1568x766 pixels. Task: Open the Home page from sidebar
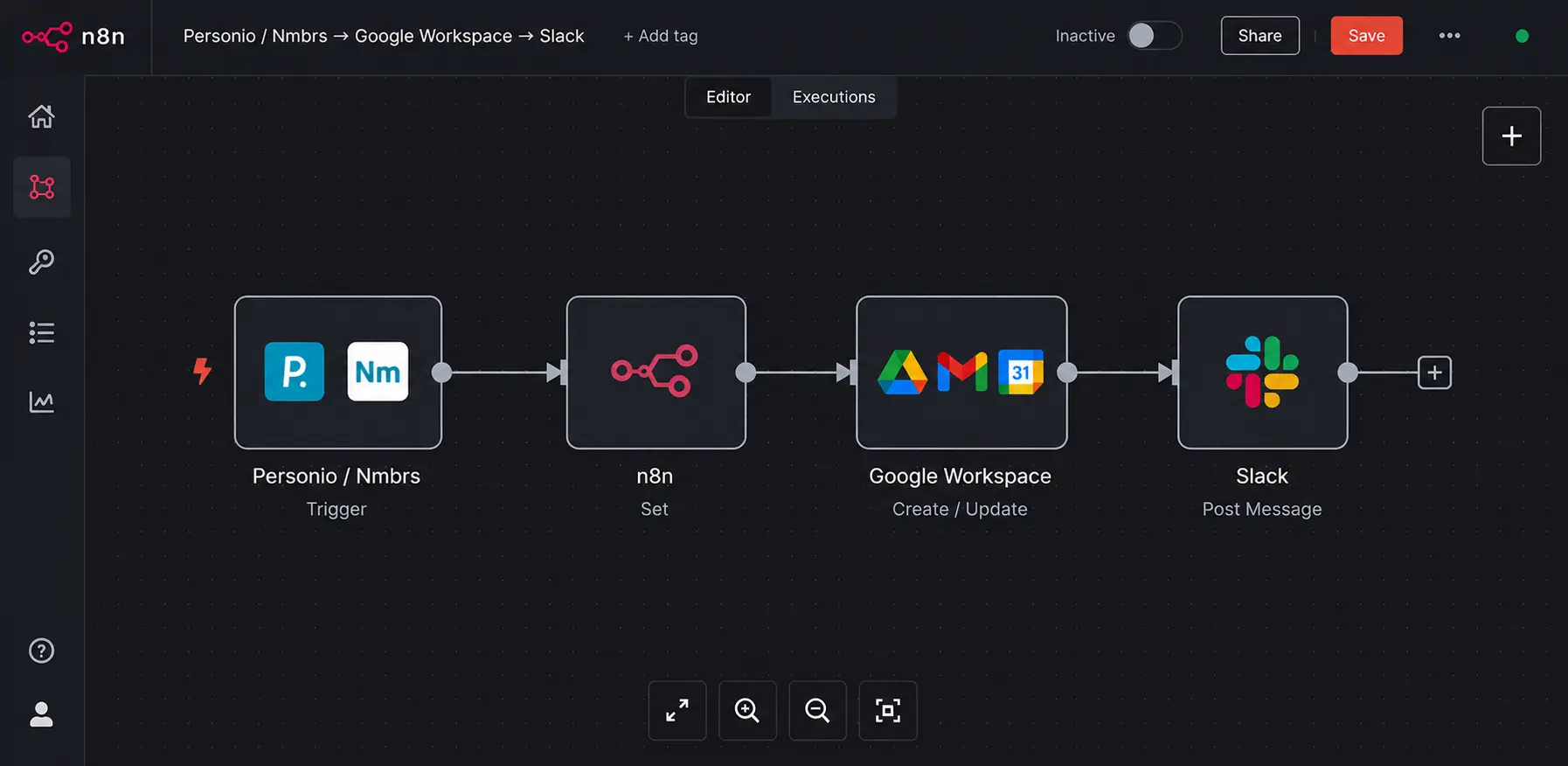(41, 116)
